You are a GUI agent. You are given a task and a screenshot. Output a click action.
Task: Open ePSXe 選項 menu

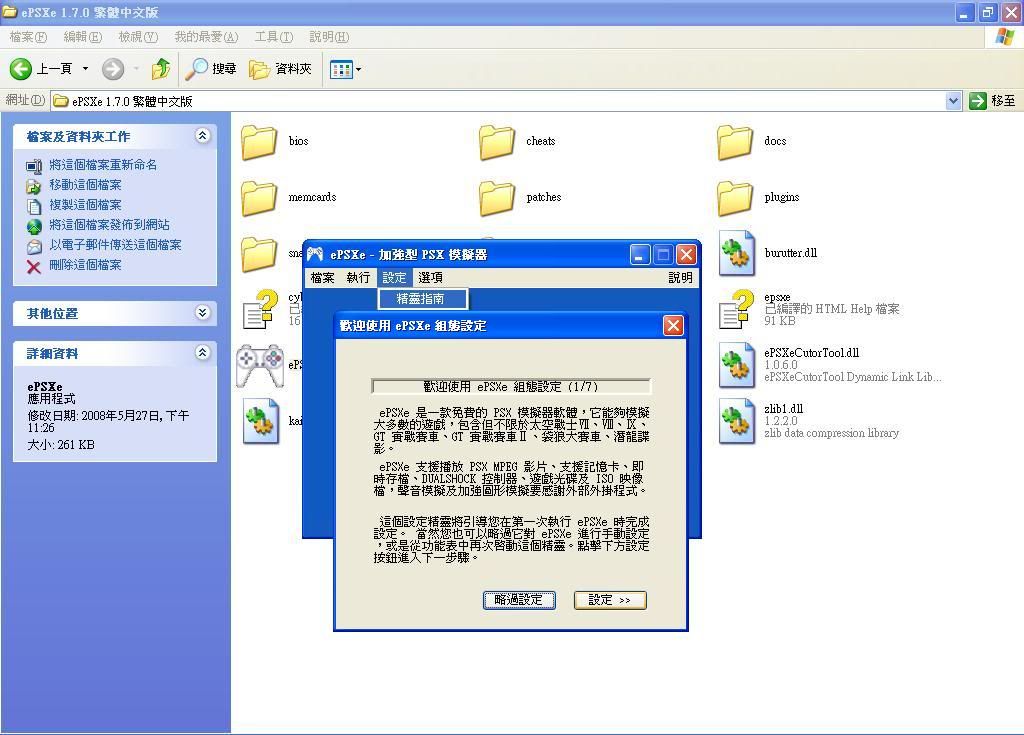tap(430, 278)
